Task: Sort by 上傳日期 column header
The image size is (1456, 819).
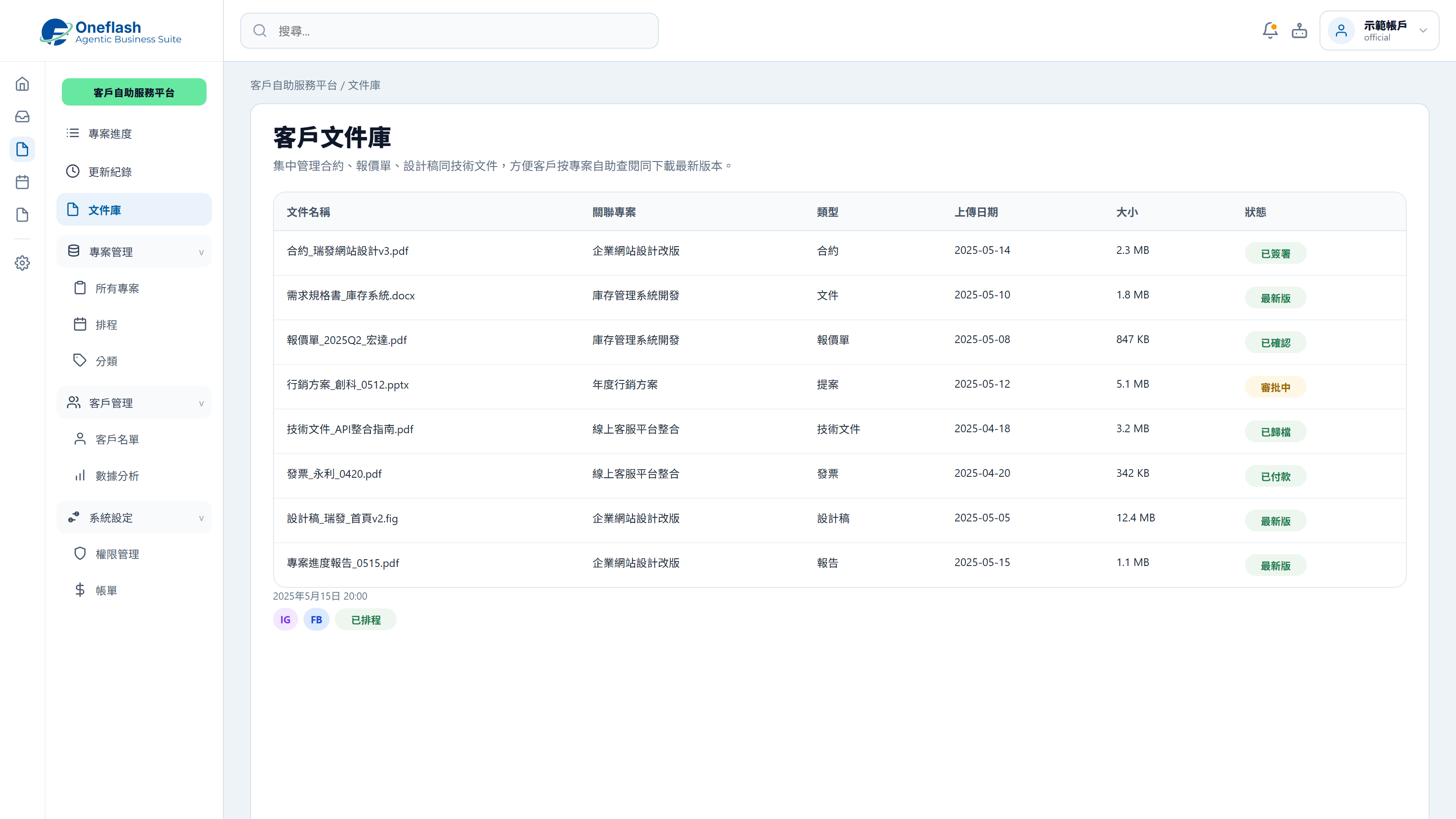Action: (x=976, y=212)
